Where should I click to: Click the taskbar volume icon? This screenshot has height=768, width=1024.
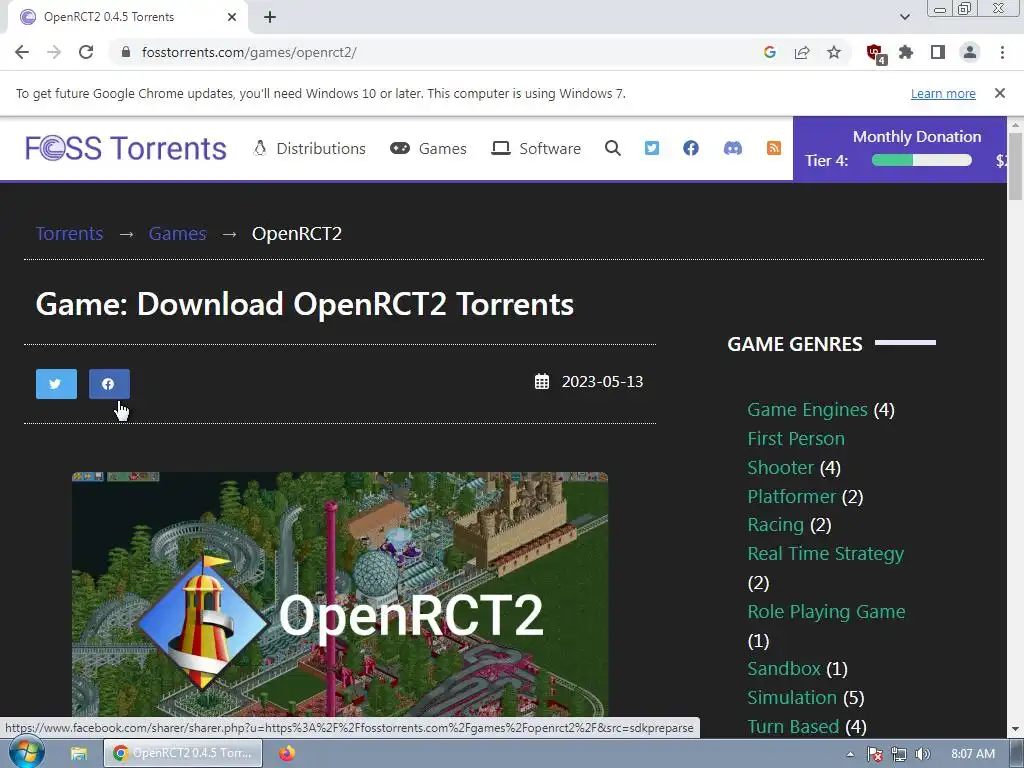pos(923,754)
